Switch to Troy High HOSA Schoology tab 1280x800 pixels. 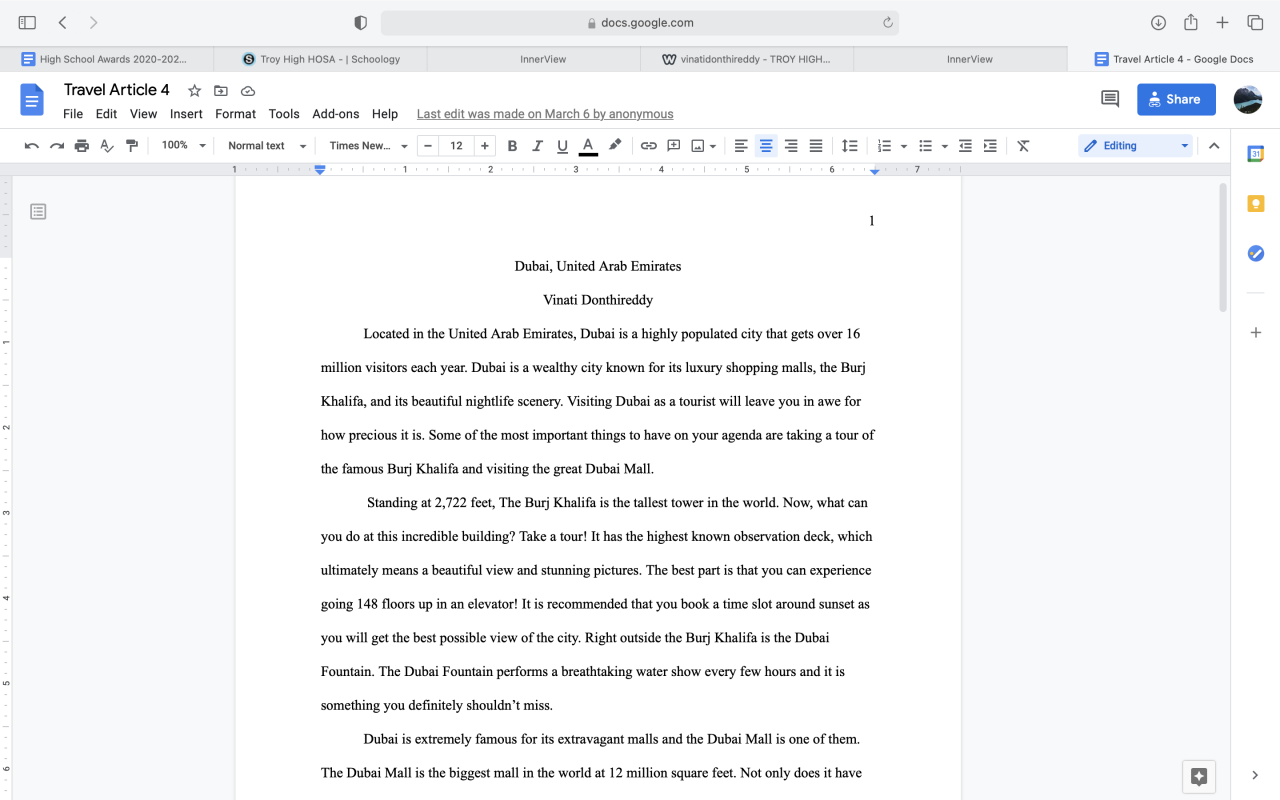click(x=320, y=59)
